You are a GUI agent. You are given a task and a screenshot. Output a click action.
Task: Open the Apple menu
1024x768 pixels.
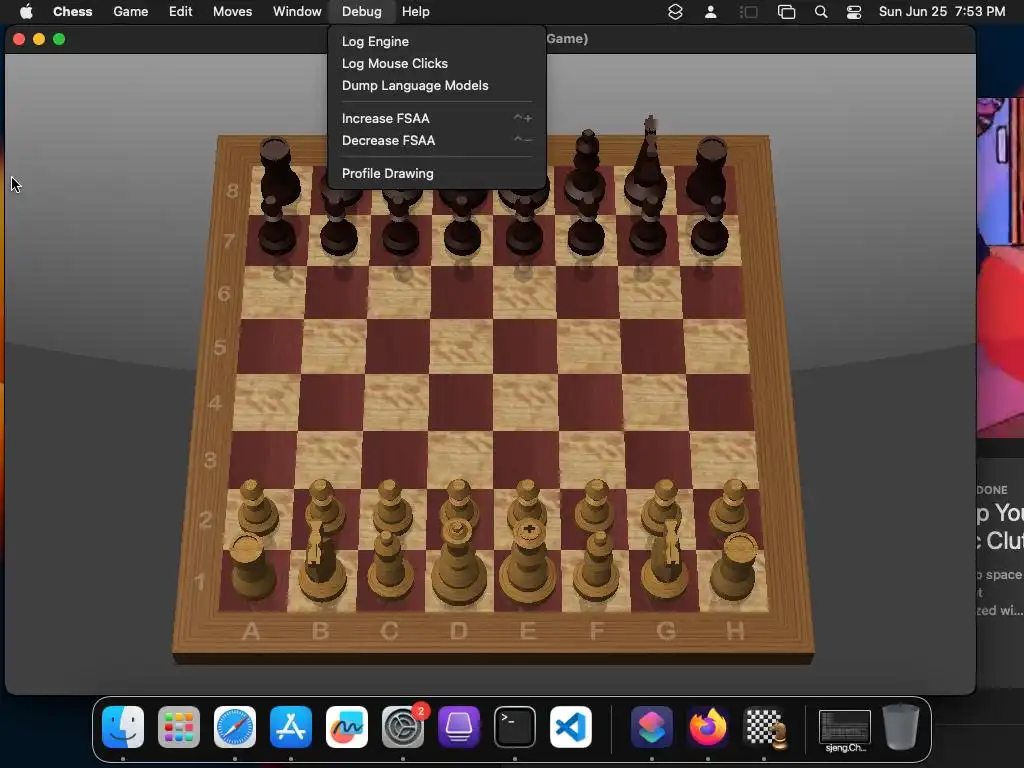pos(26,12)
